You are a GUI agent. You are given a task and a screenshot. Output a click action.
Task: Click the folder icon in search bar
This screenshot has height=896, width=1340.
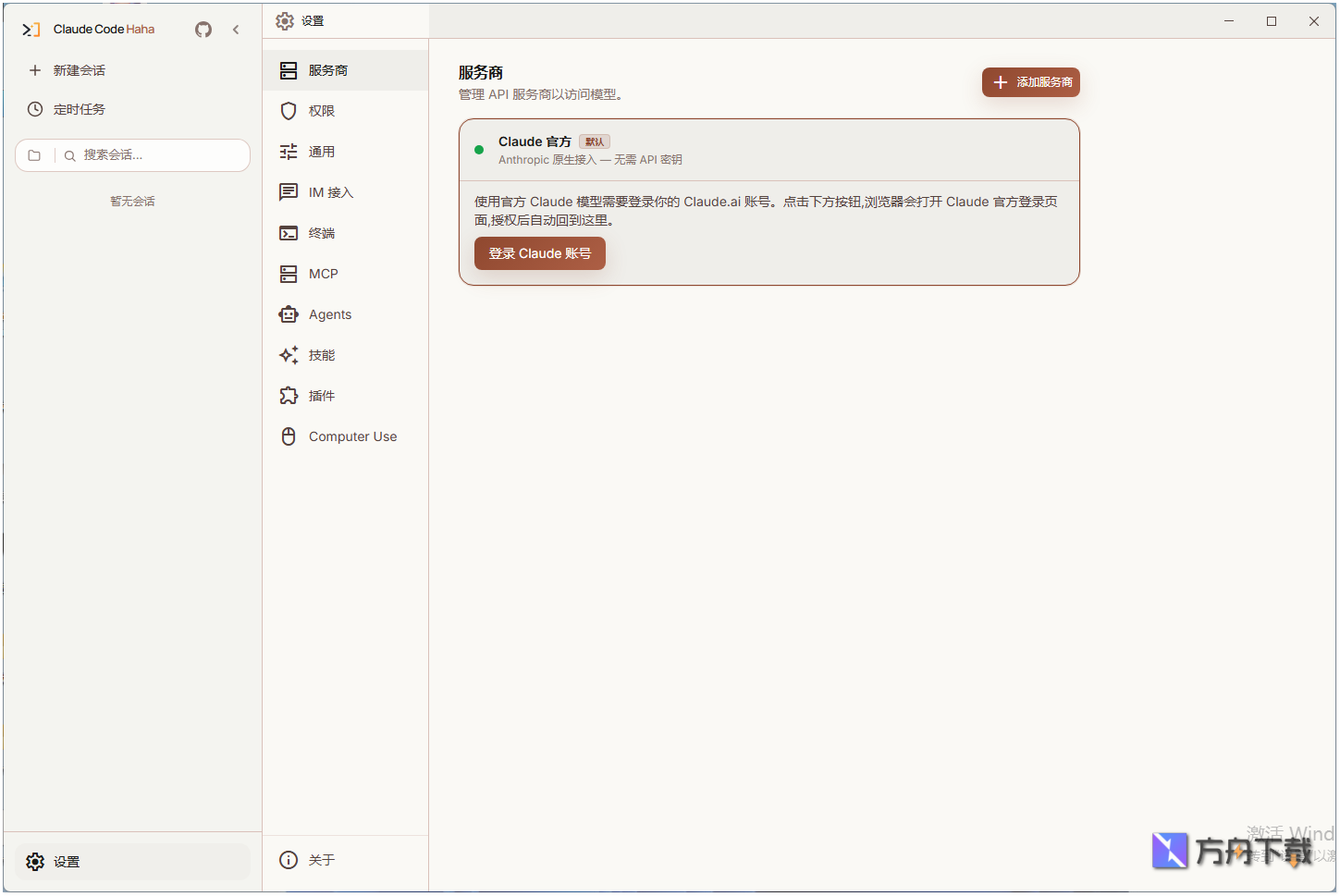click(x=34, y=155)
